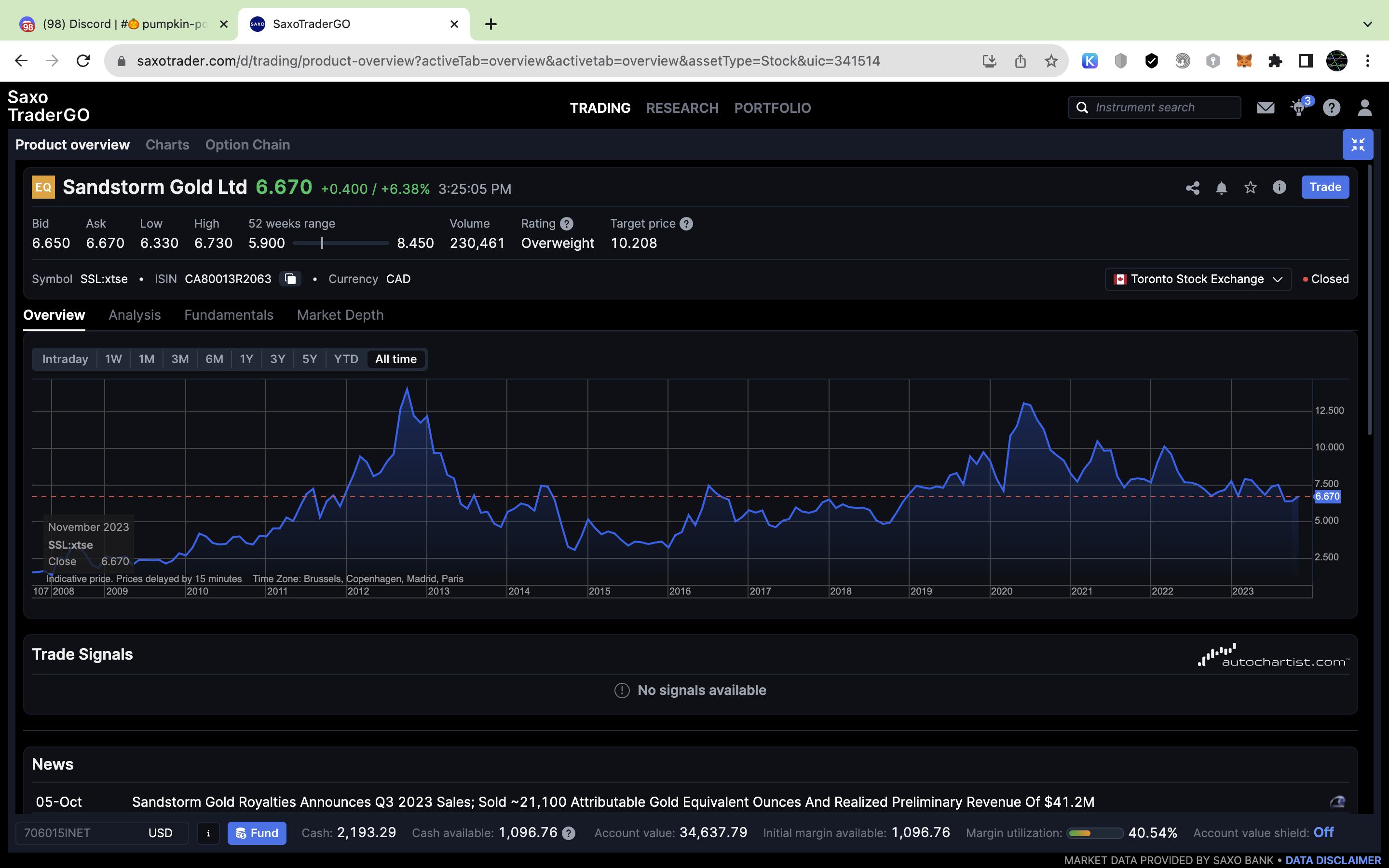Click the Instrument search field
This screenshot has width=1389, height=868.
pyautogui.click(x=1159, y=108)
